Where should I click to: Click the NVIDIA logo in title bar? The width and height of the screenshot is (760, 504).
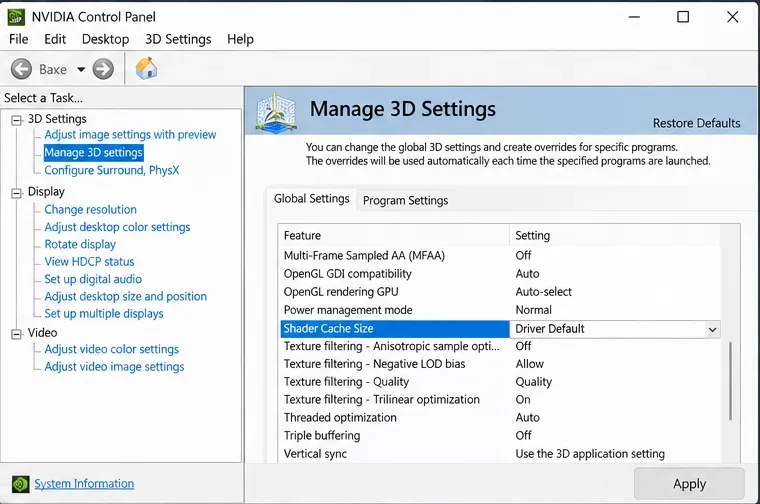[x=16, y=17]
